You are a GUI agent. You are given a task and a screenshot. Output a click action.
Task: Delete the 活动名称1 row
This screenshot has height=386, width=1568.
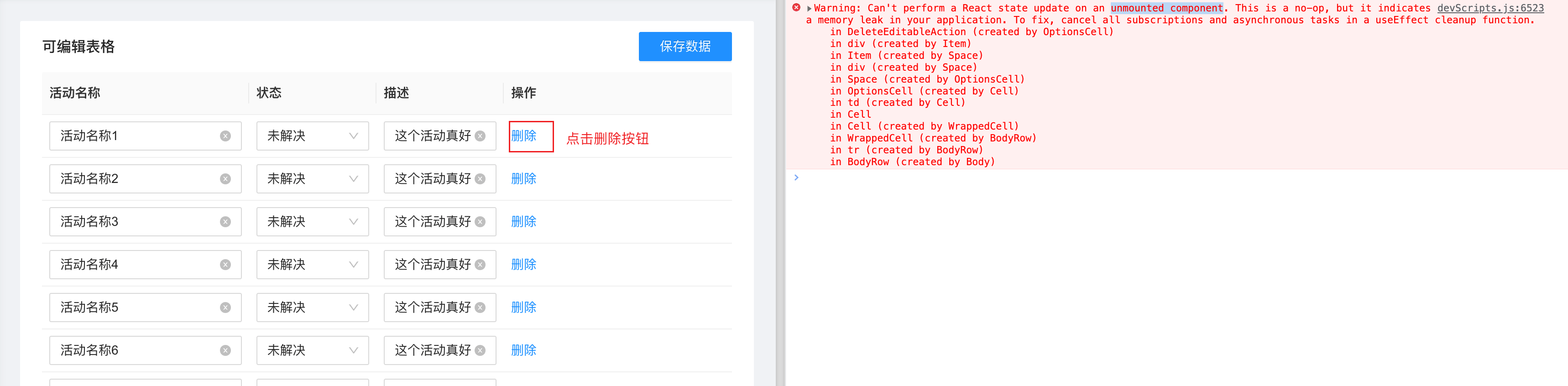click(x=523, y=136)
